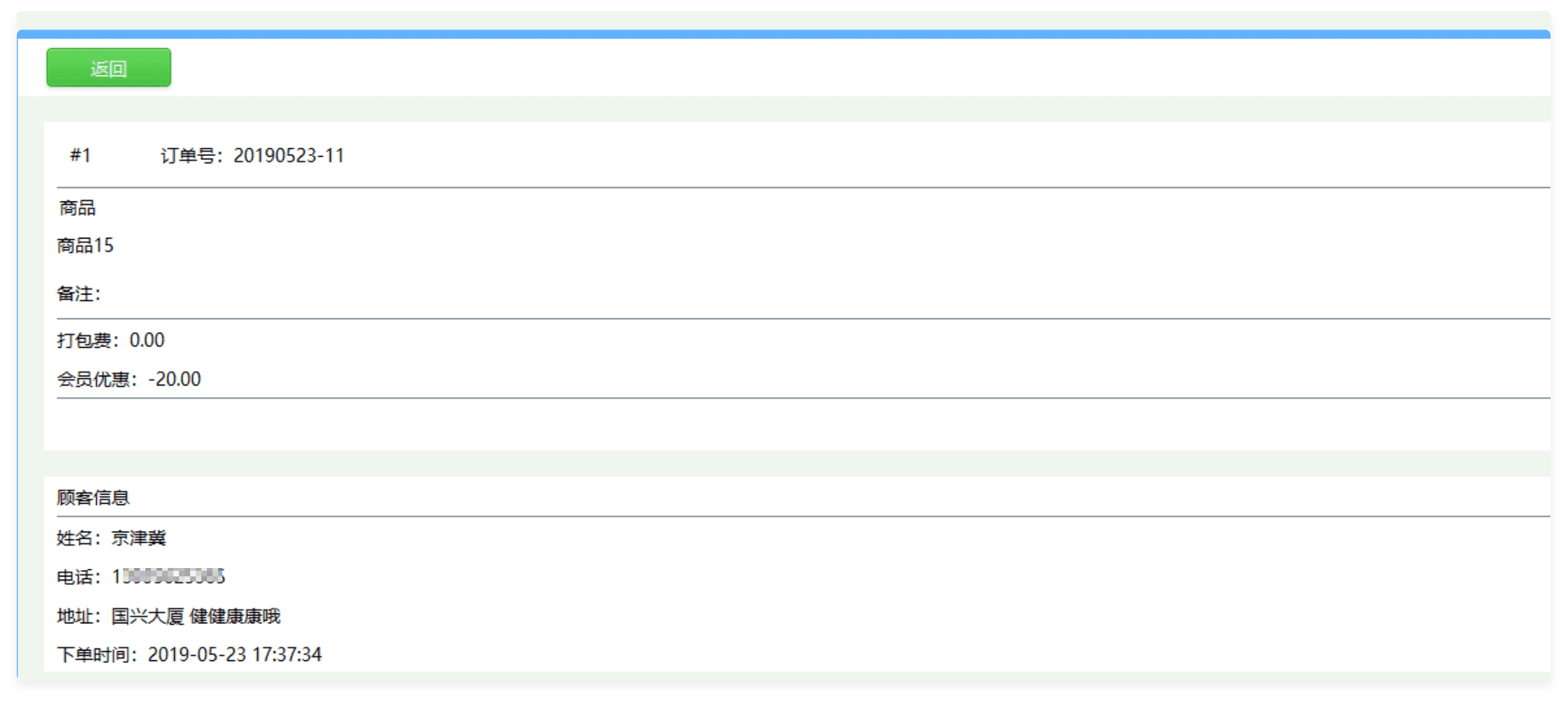Viewport: 1568px width, 703px height.
Task: Click the blurred phone number
Action: [x=168, y=576]
